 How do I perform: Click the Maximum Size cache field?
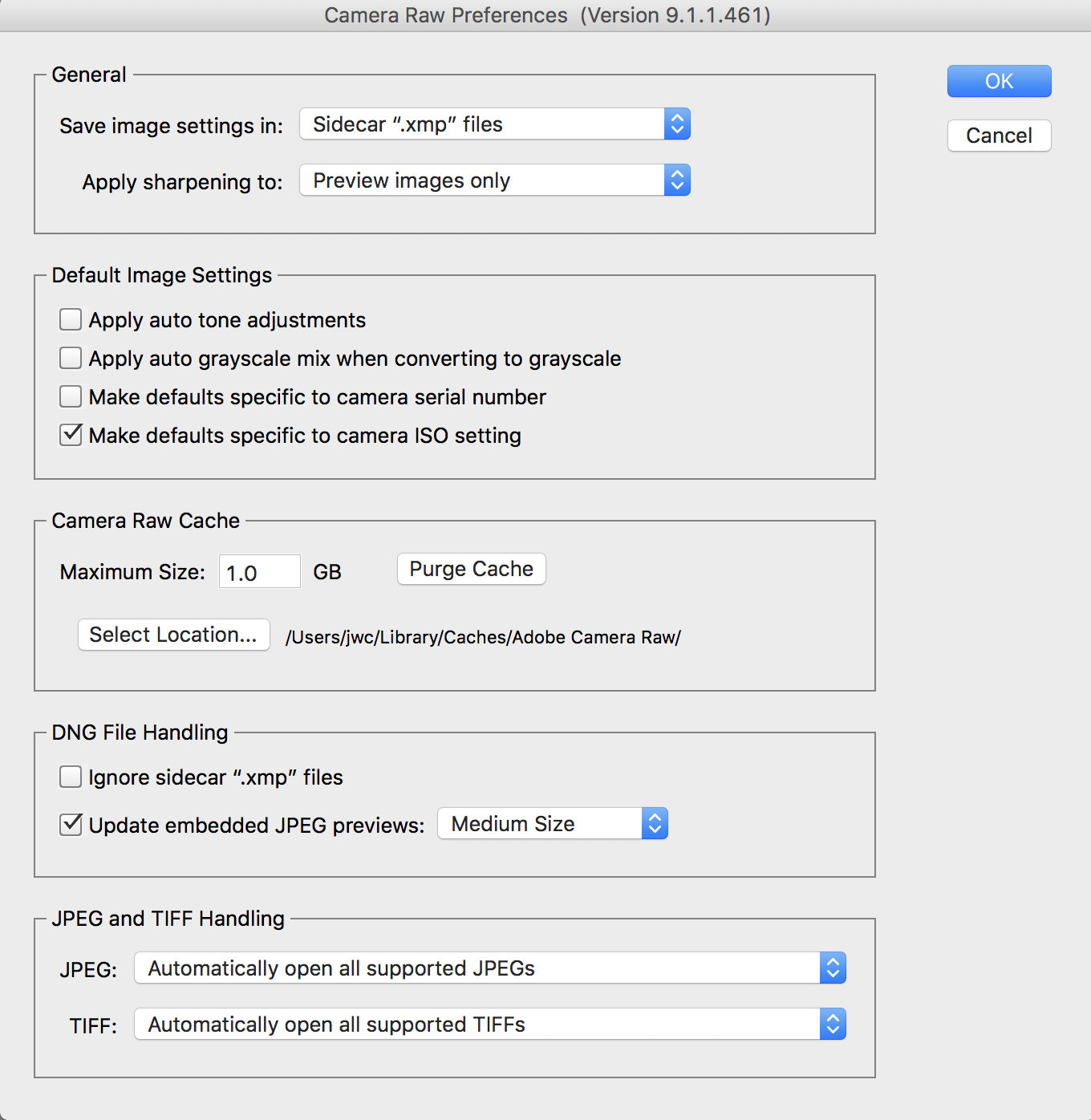(x=259, y=571)
